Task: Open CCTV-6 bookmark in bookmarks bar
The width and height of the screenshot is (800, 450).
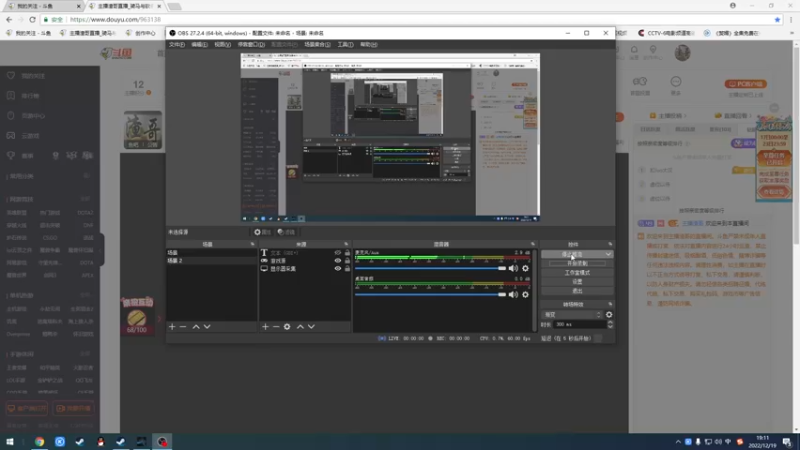Action: click(x=666, y=33)
